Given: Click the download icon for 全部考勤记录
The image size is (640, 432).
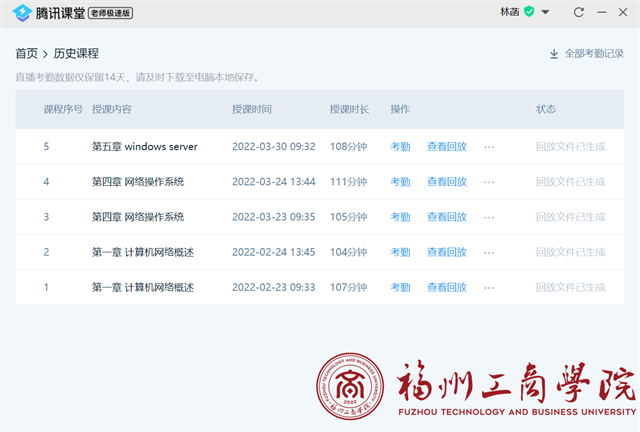Looking at the screenshot, I should [554, 54].
